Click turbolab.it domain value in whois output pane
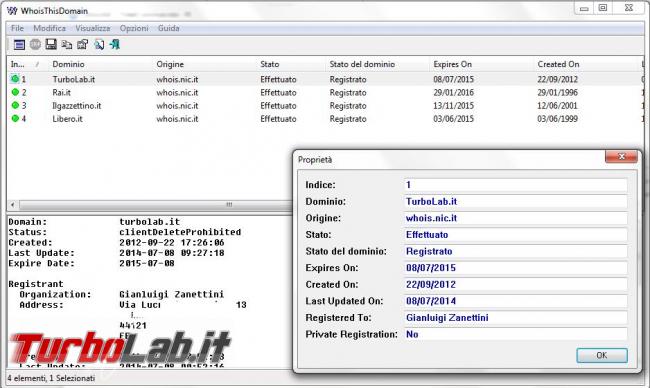Image resolution: width=650 pixels, height=388 pixels. (x=149, y=222)
